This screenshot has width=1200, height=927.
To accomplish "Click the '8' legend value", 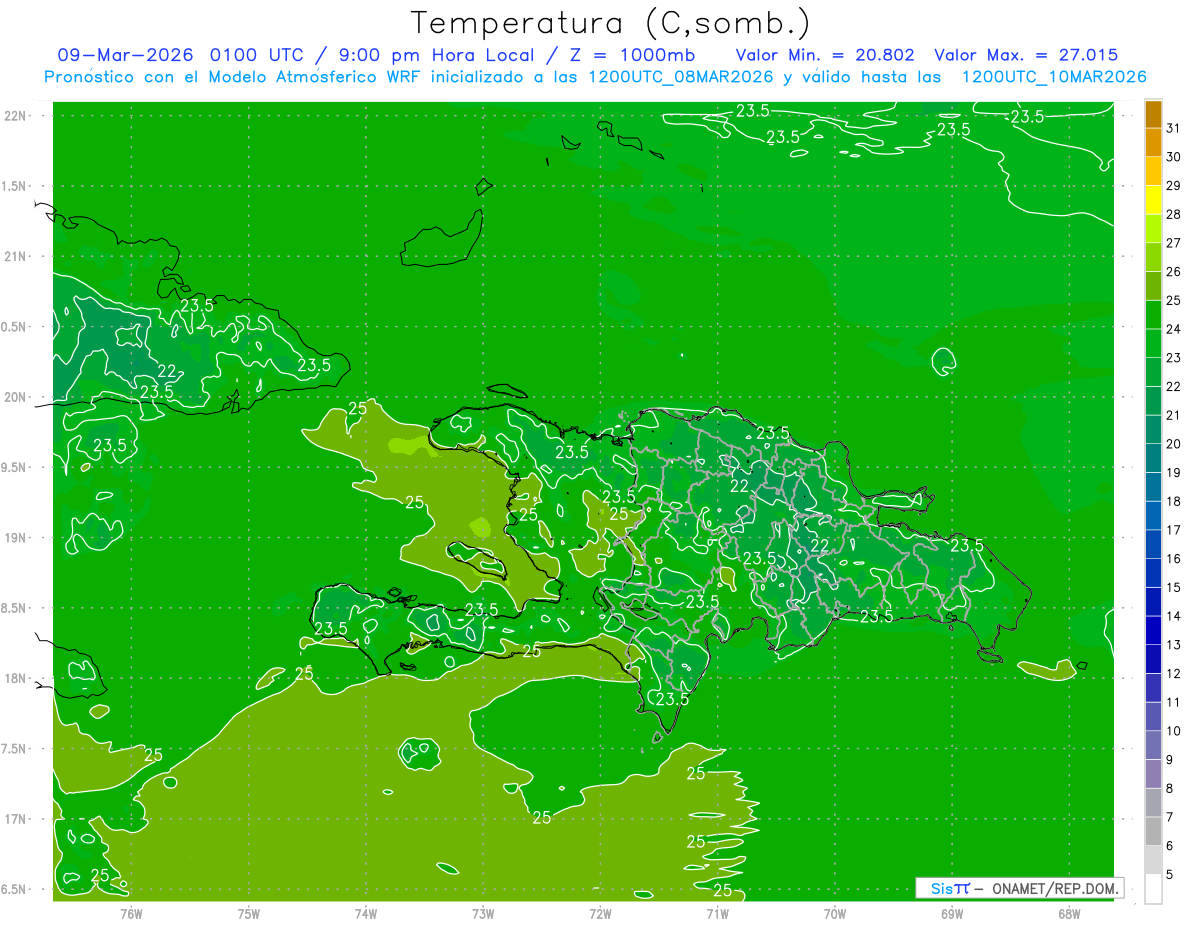I will 1170,789.
